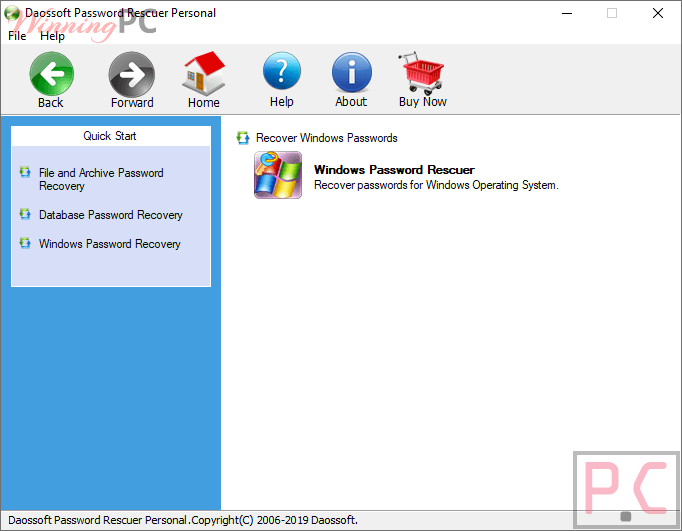
Task: Minimize the Daossoft Password Rescuer window
Action: click(x=567, y=13)
